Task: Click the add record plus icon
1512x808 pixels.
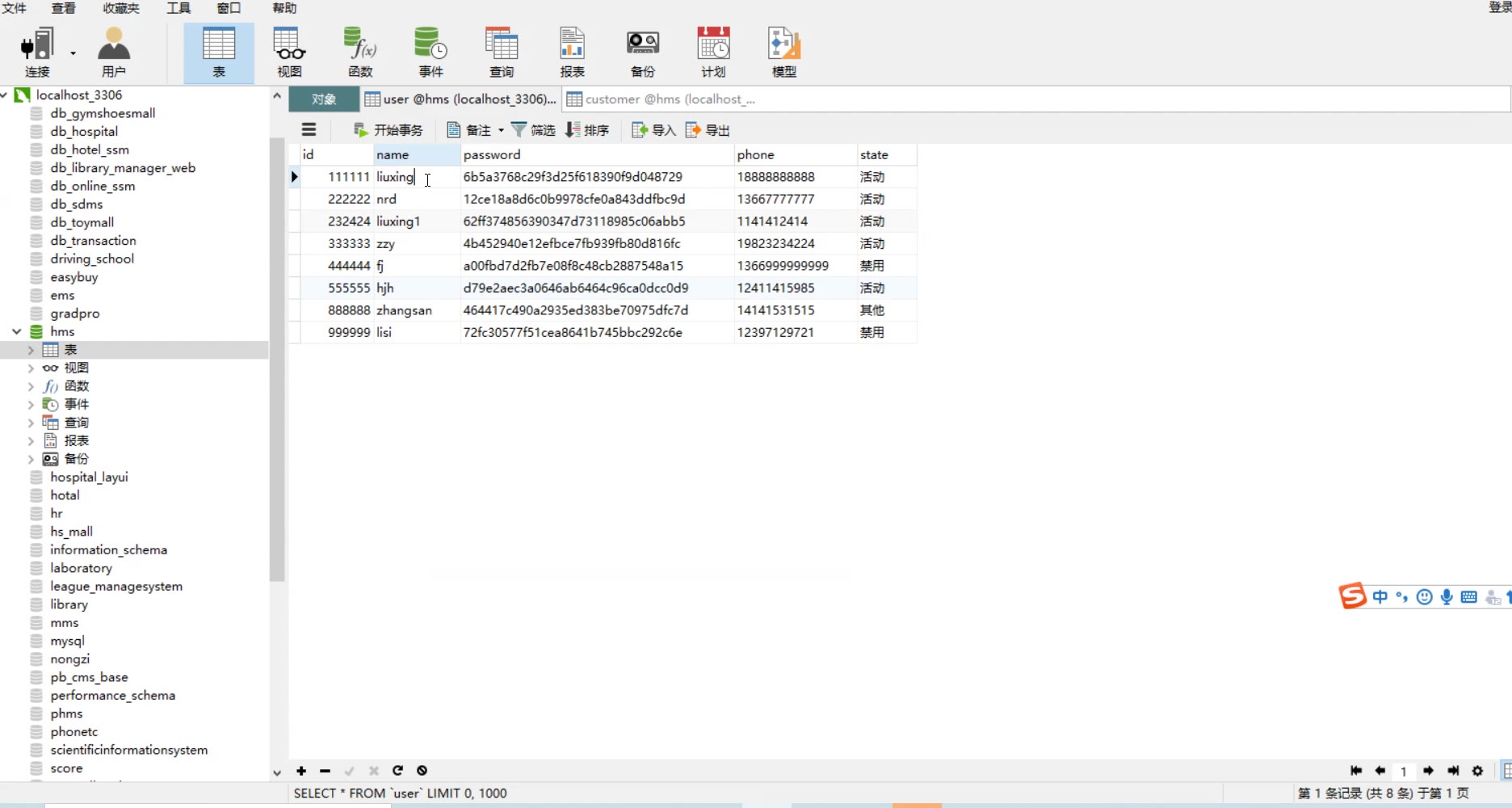Action: (x=301, y=771)
